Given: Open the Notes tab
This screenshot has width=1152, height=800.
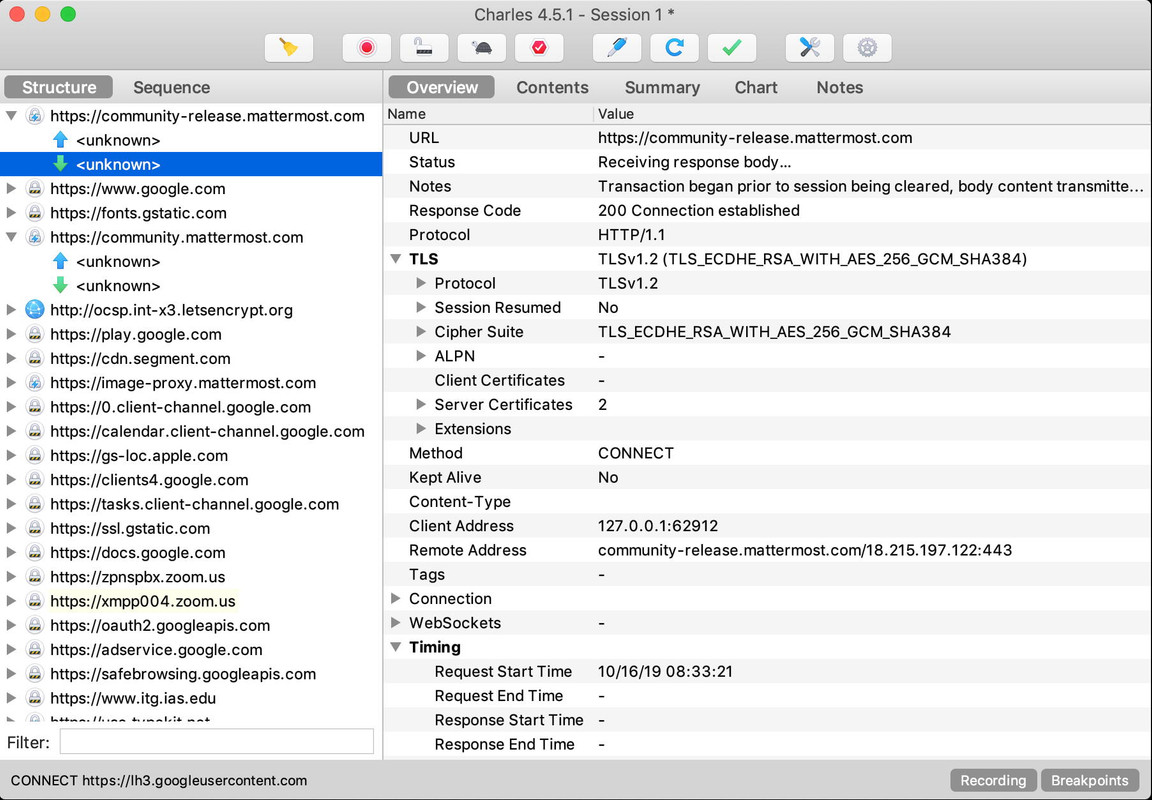Looking at the screenshot, I should pos(839,87).
